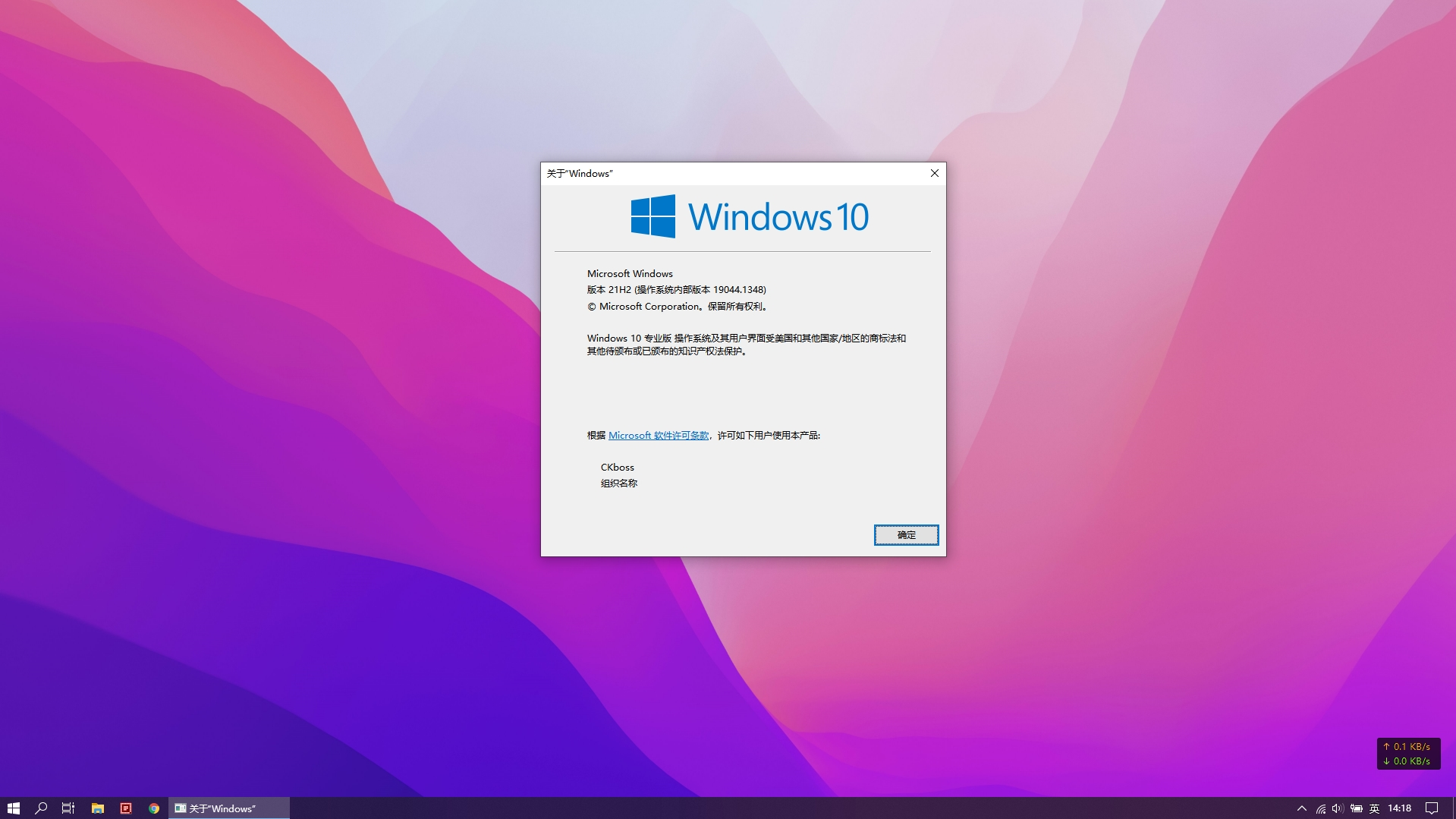Screen dimensions: 1456x819
Task: Click the network speed monitor widget
Action: tap(1408, 754)
